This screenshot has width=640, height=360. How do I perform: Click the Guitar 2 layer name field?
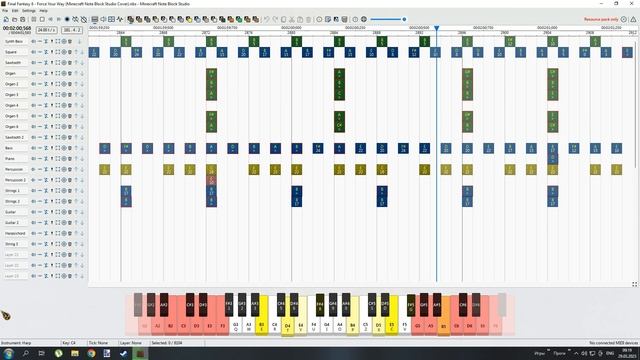(x=16, y=222)
